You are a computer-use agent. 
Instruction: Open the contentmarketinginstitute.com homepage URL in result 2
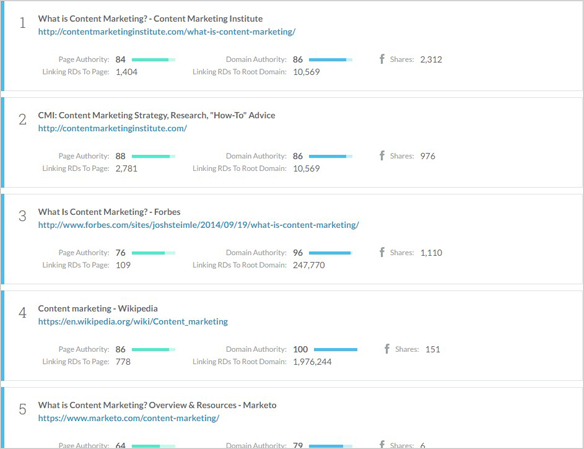[x=112, y=128]
